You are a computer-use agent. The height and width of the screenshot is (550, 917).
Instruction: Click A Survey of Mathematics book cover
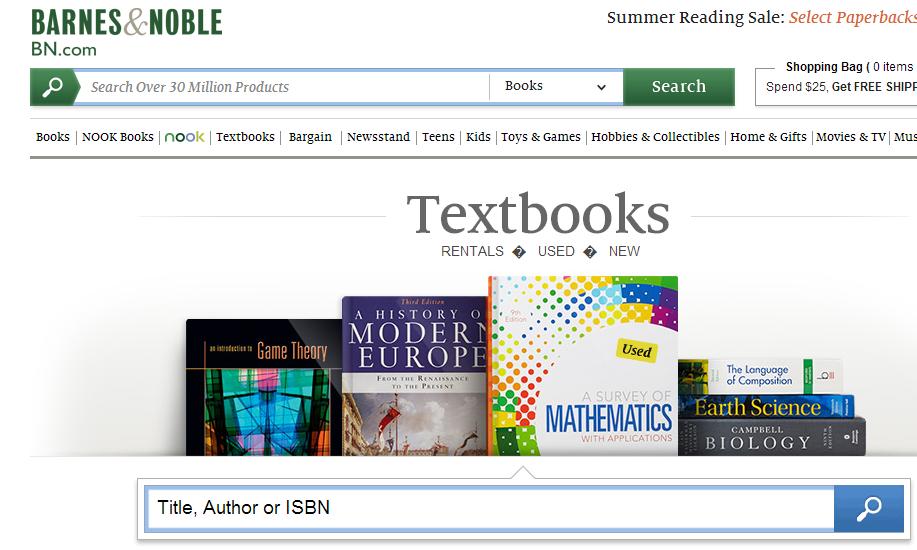point(583,366)
